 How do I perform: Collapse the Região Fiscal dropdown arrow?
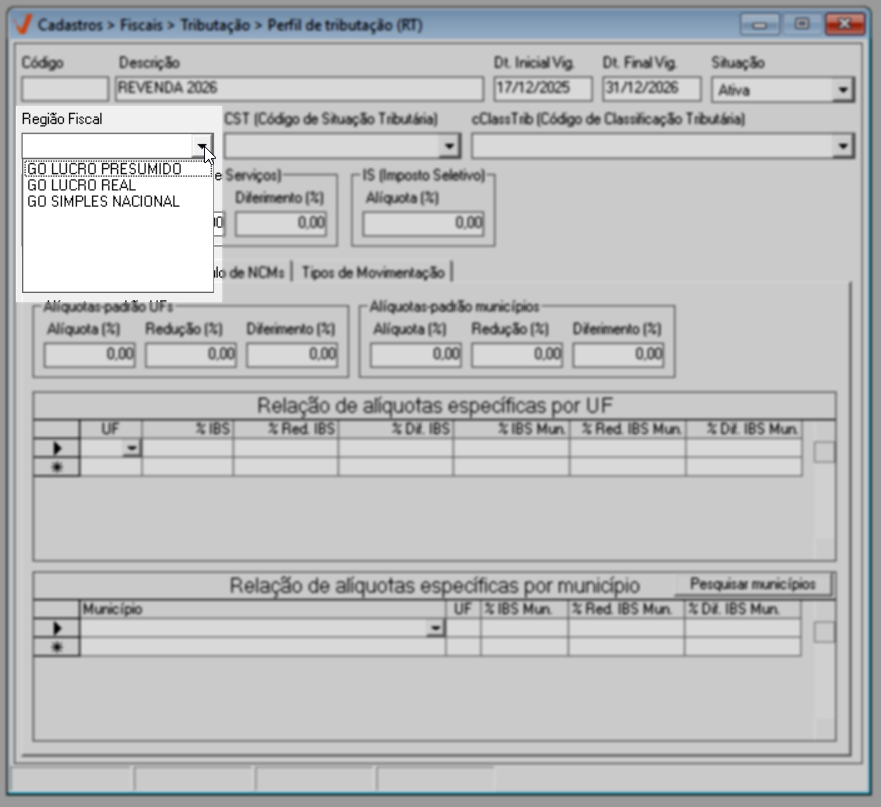click(x=203, y=147)
